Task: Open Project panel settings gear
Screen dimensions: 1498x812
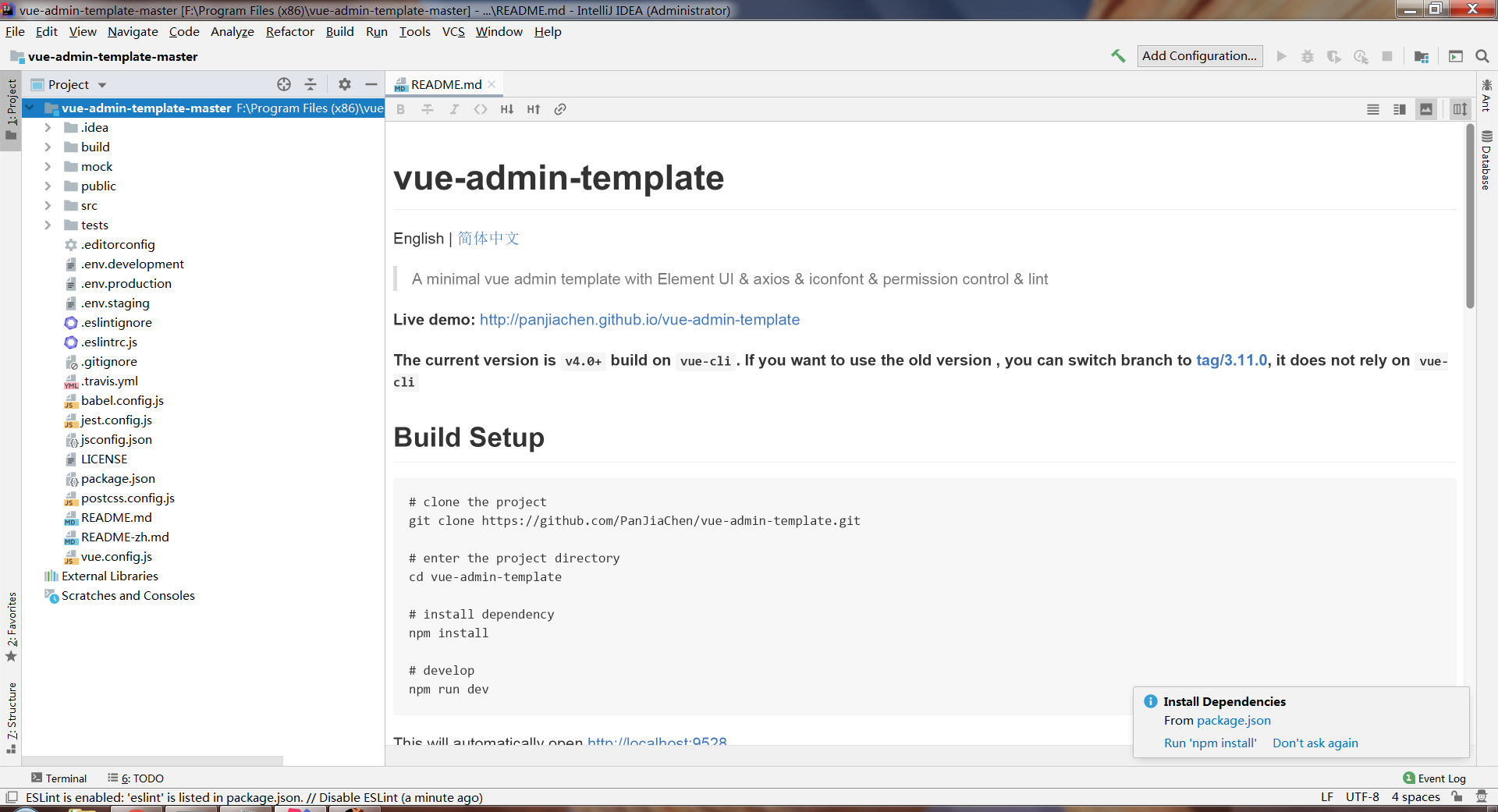Action: [345, 84]
